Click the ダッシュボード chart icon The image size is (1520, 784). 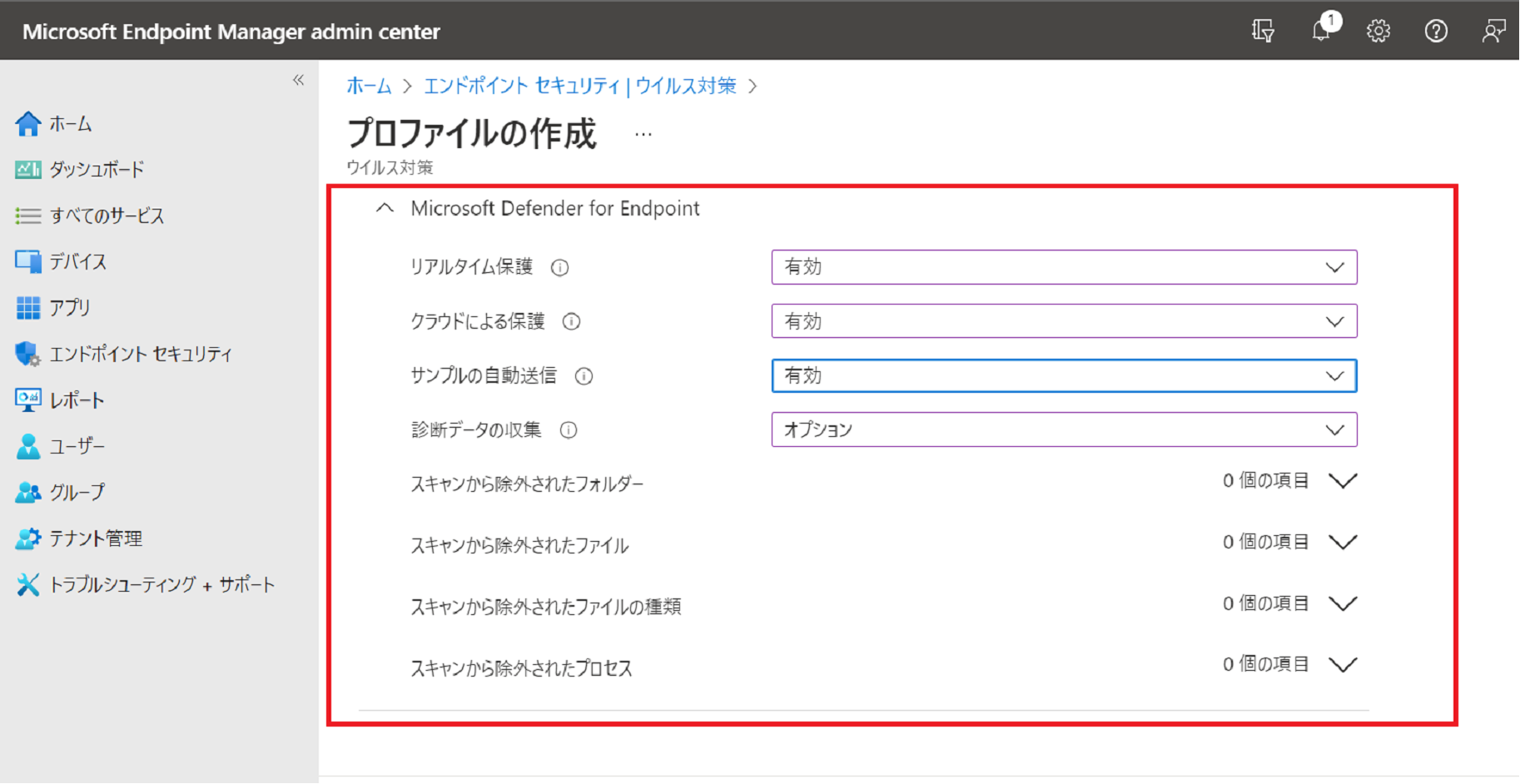click(27, 170)
